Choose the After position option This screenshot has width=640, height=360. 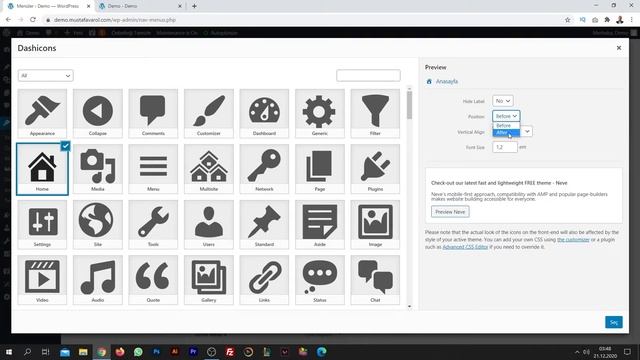(506, 133)
